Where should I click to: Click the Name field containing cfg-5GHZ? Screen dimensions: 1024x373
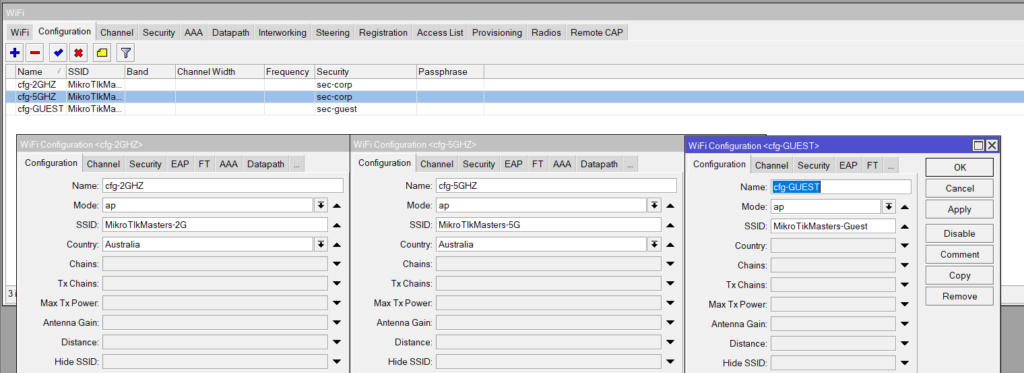tap(556, 186)
